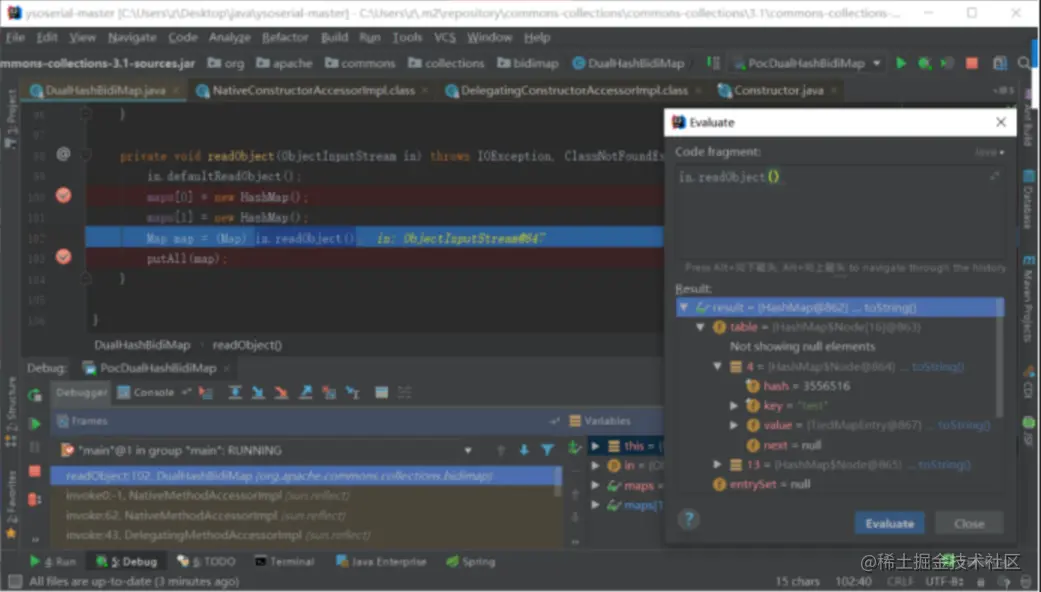Show execution point debugger icon
This screenshot has height=592, width=1041.
[x=206, y=393]
